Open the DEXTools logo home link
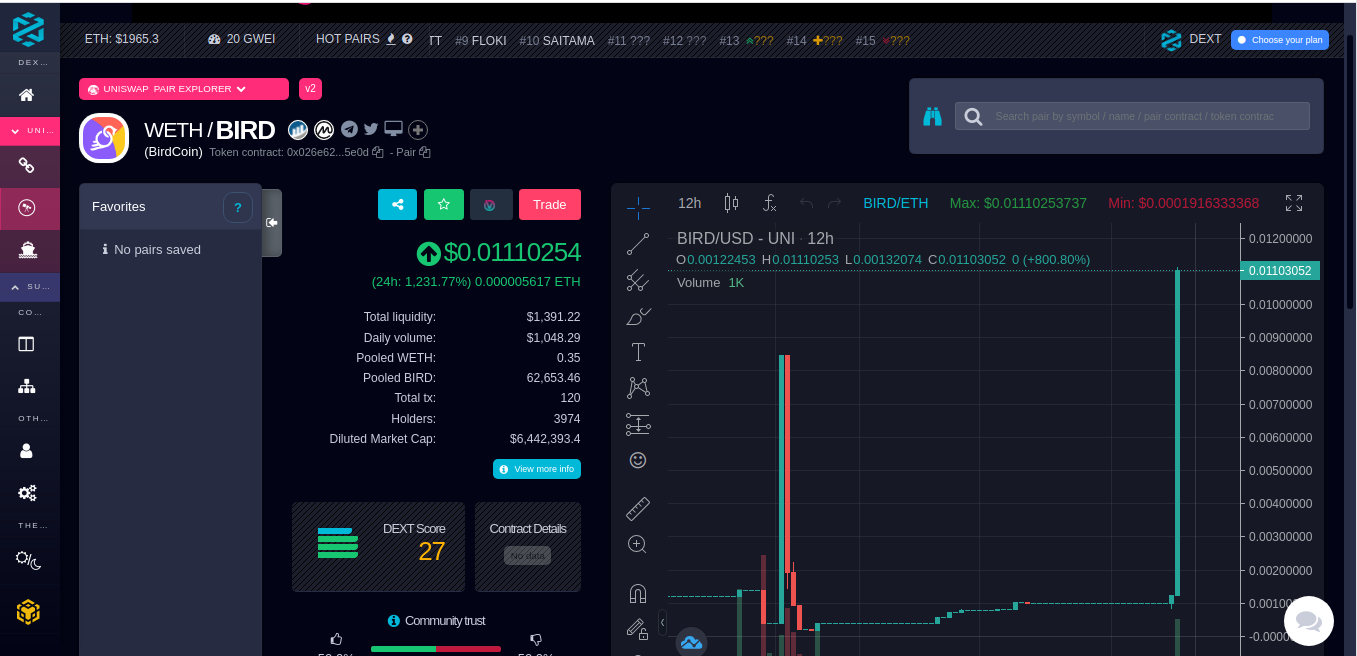This screenshot has height=656, width=1357. (29, 28)
